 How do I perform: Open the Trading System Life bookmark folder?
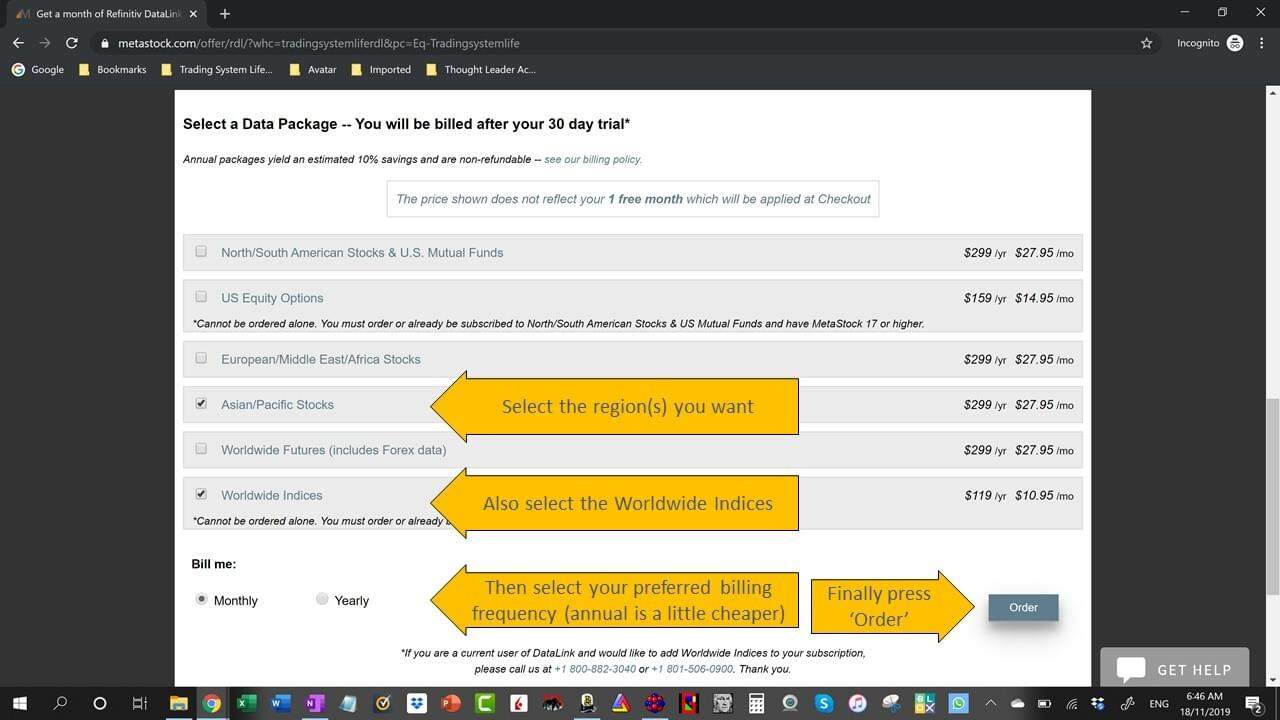coord(216,69)
